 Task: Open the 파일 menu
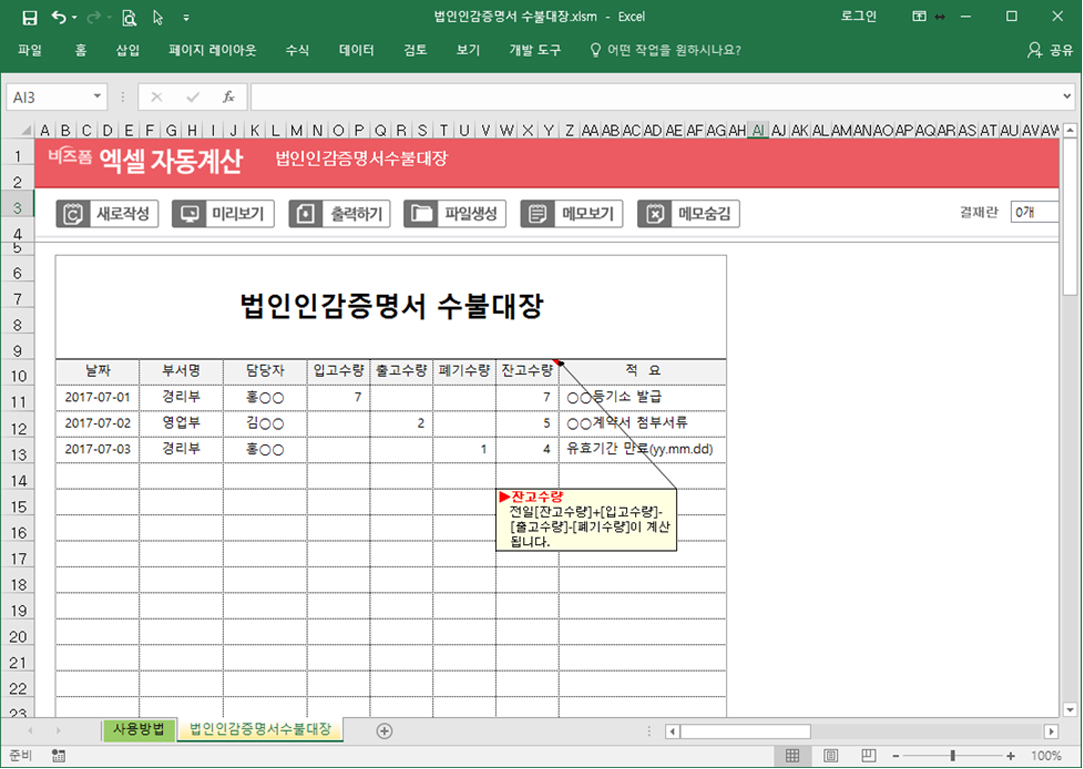(30, 50)
